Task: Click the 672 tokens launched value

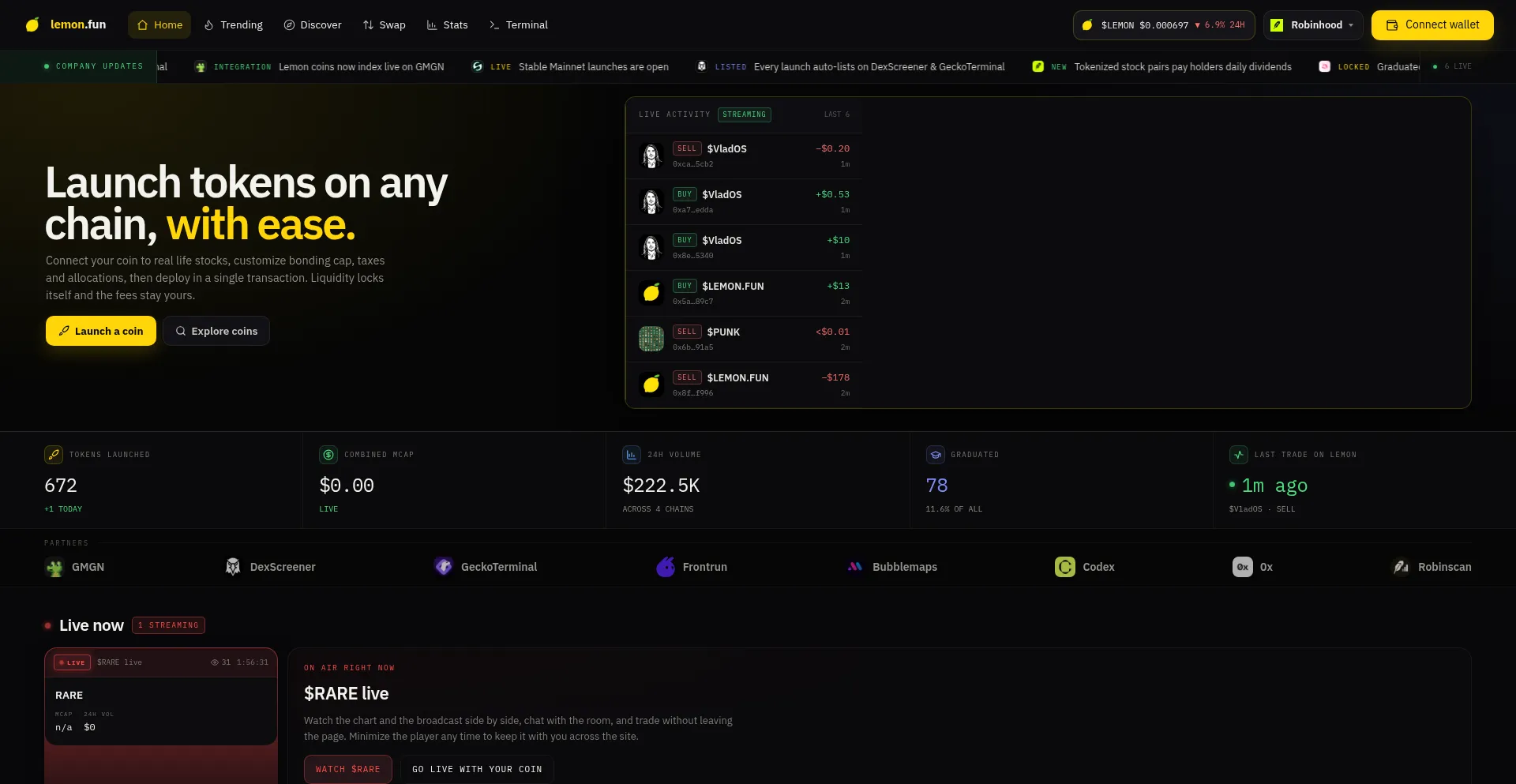Action: 61,486
